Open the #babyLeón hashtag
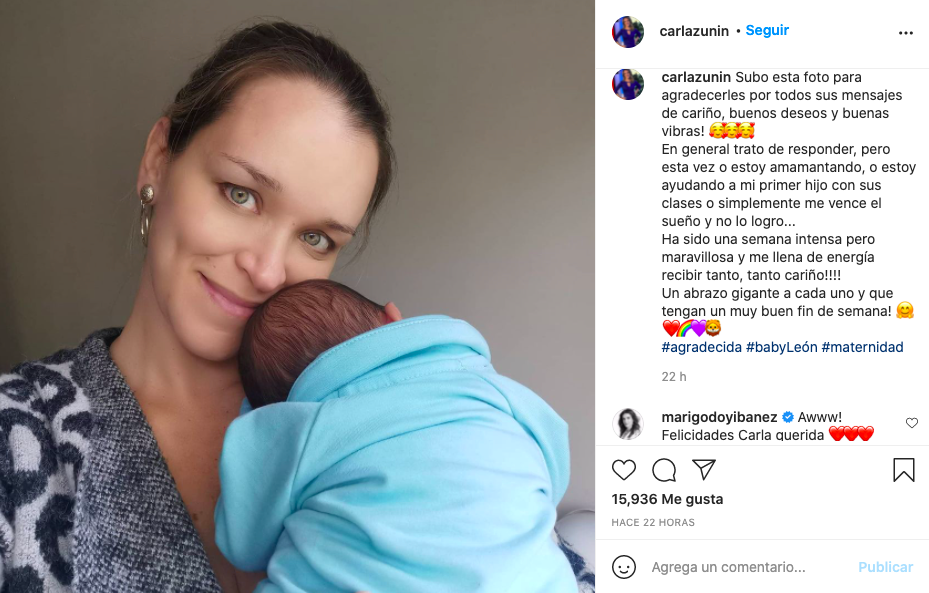The width and height of the screenshot is (929, 593). click(781, 347)
